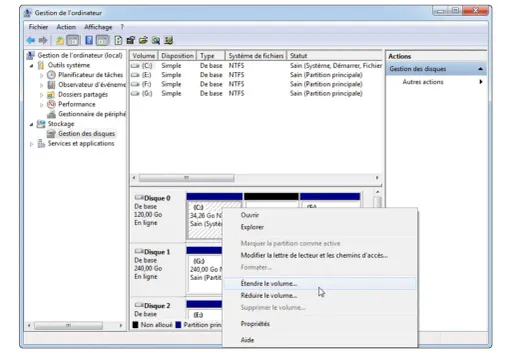Click the Planificateur de tâches clock icon
The height and width of the screenshot is (361, 512).
[x=51, y=75]
